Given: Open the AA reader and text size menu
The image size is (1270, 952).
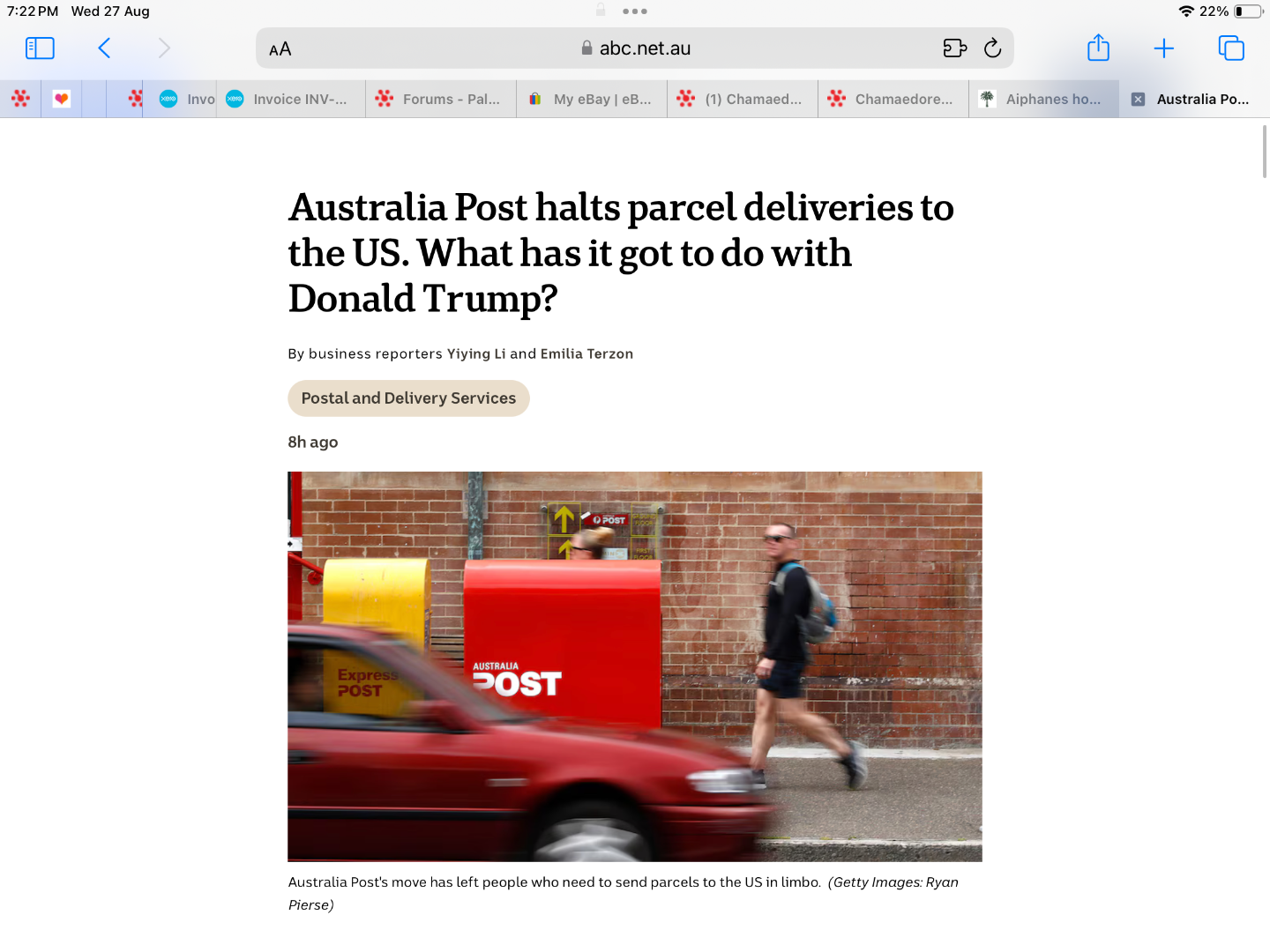Looking at the screenshot, I should coord(280,49).
